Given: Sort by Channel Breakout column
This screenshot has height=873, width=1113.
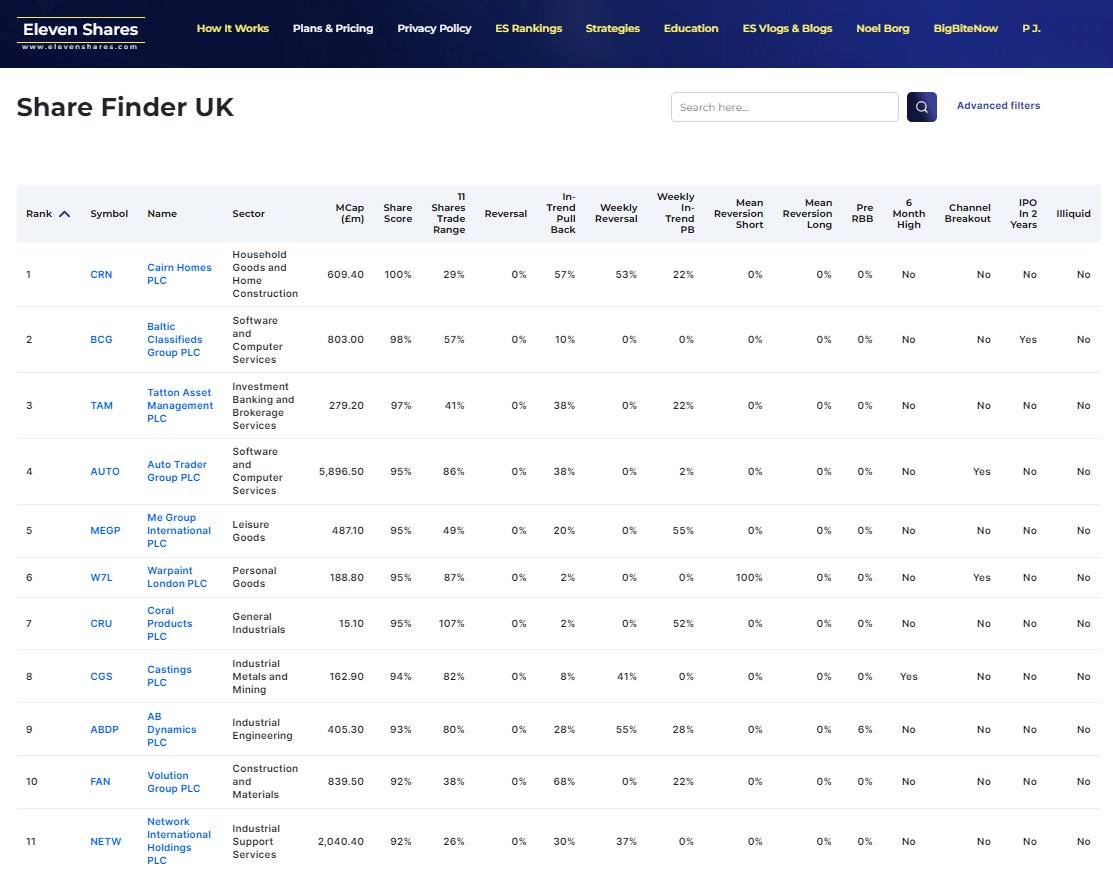Looking at the screenshot, I should coord(967,213).
